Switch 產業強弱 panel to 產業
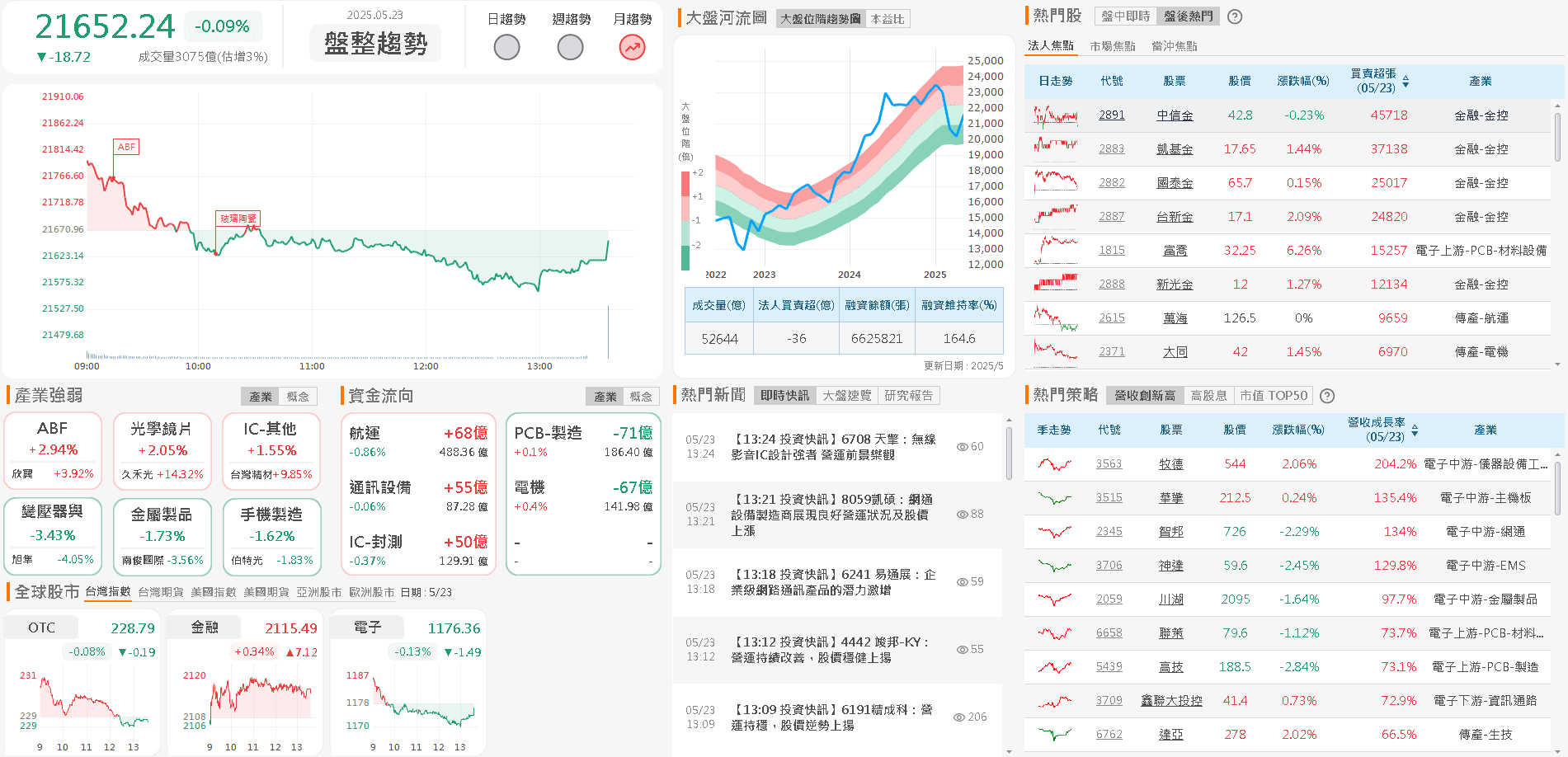Image resolution: width=1568 pixels, height=757 pixels. 261,397
